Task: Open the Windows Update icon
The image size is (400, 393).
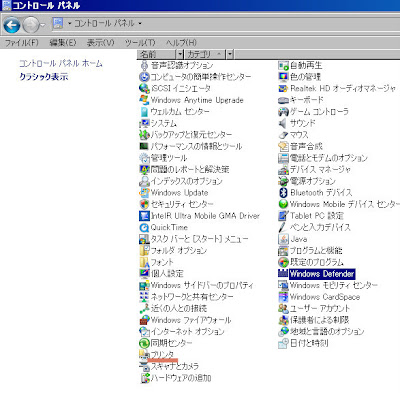Action: (x=144, y=193)
